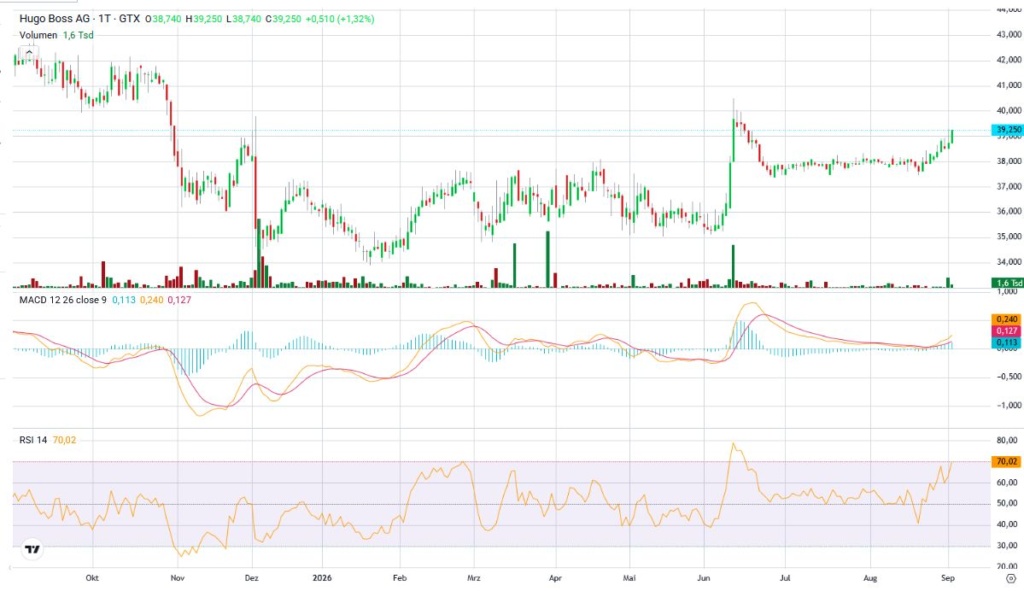Click the TradingView logo

[x=32, y=549]
